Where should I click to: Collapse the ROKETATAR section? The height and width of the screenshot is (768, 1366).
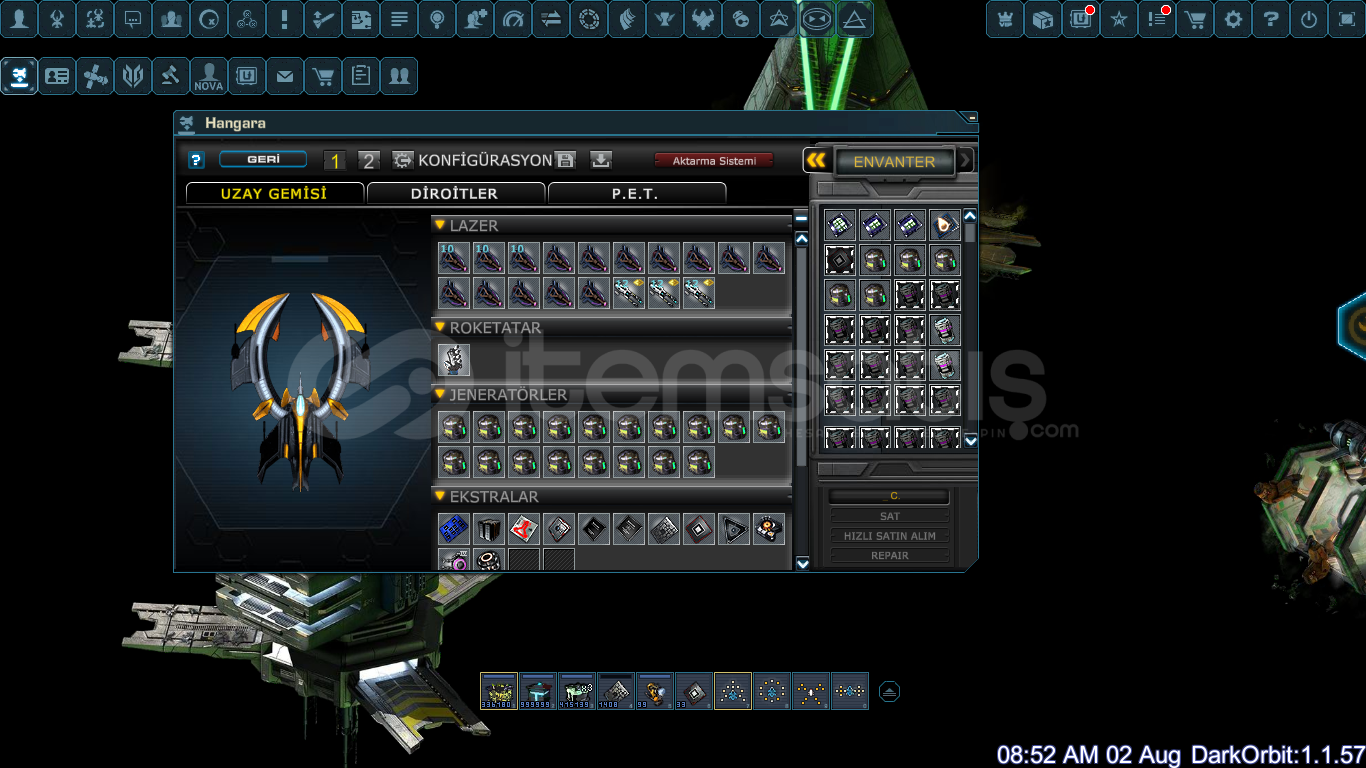click(x=440, y=327)
